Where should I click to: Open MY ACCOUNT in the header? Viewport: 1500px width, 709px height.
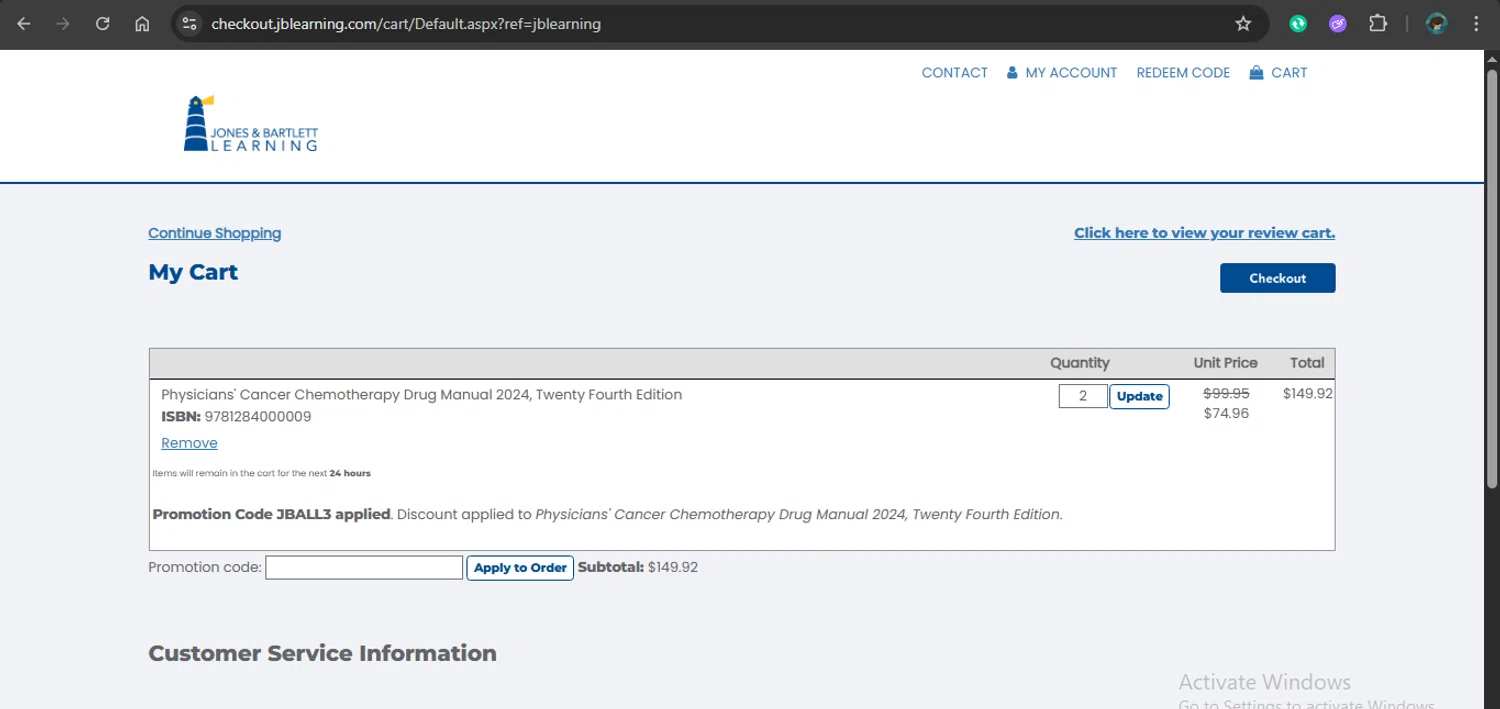tap(1071, 73)
